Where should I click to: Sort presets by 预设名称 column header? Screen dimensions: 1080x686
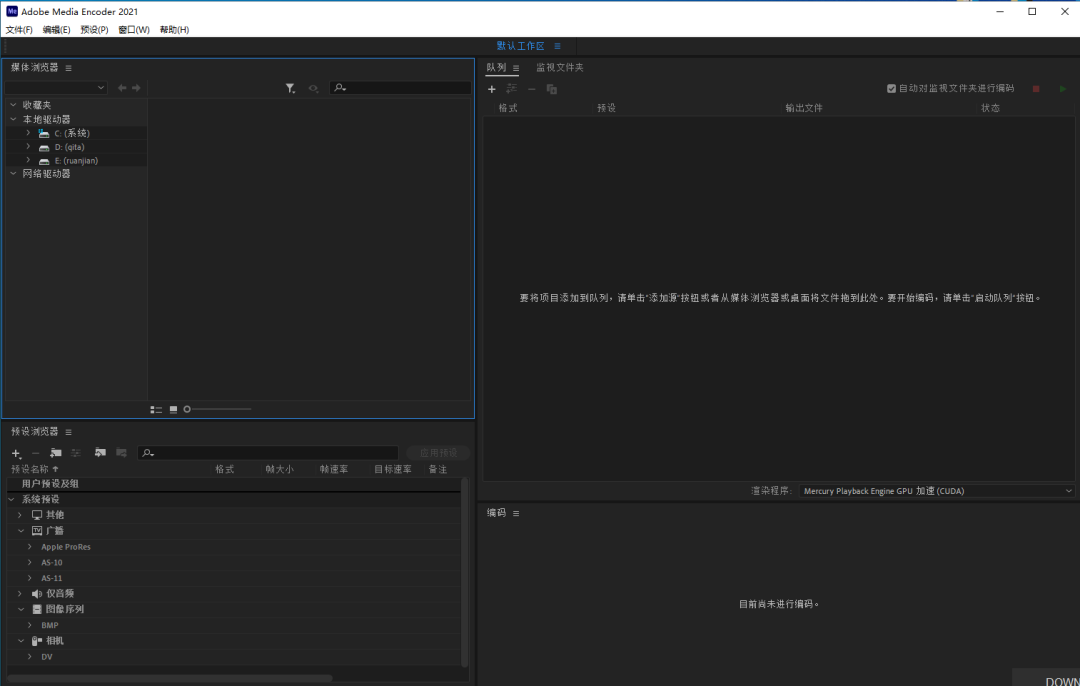click(30, 470)
